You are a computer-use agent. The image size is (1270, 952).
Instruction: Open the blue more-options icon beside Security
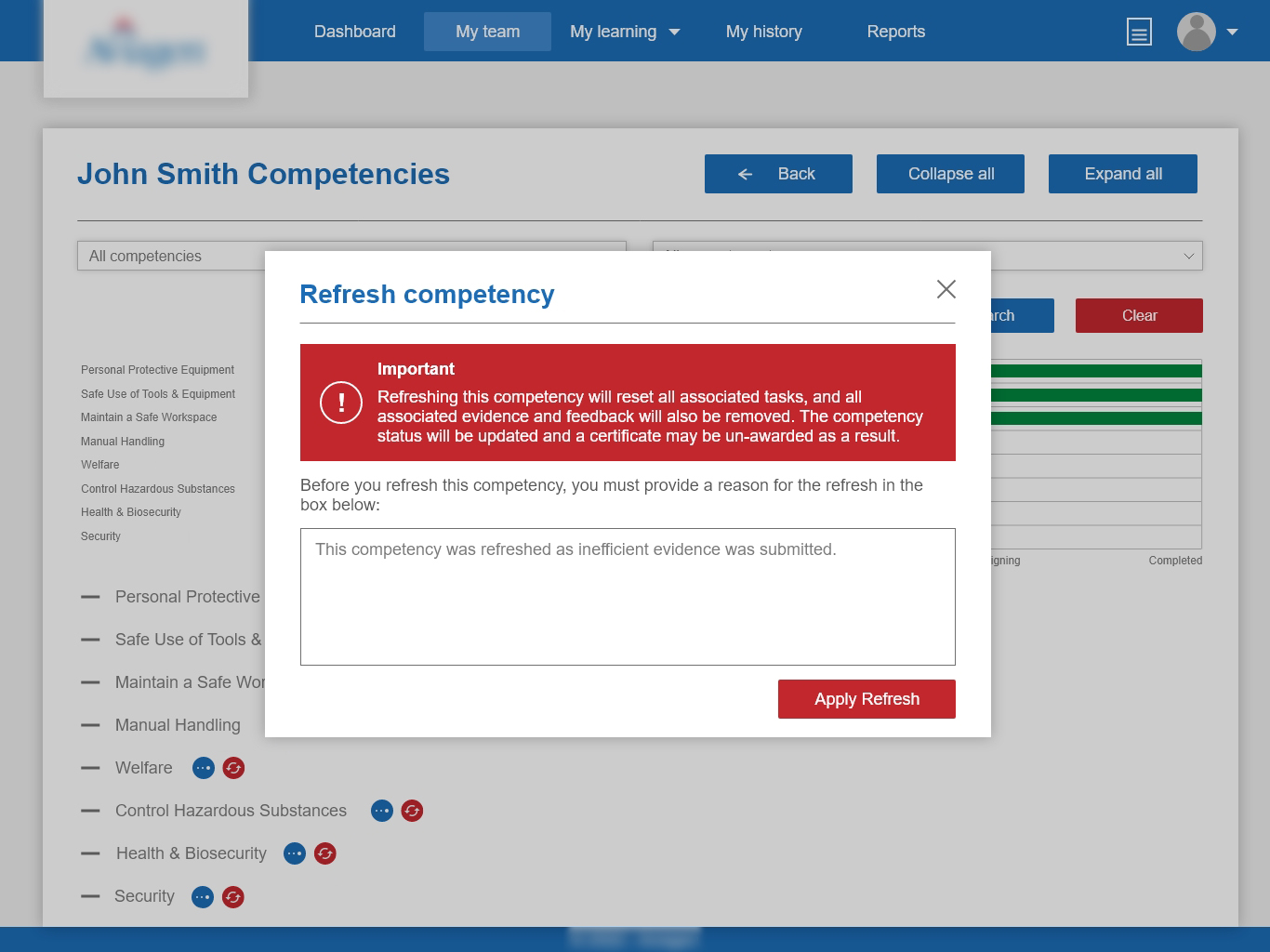point(203,897)
